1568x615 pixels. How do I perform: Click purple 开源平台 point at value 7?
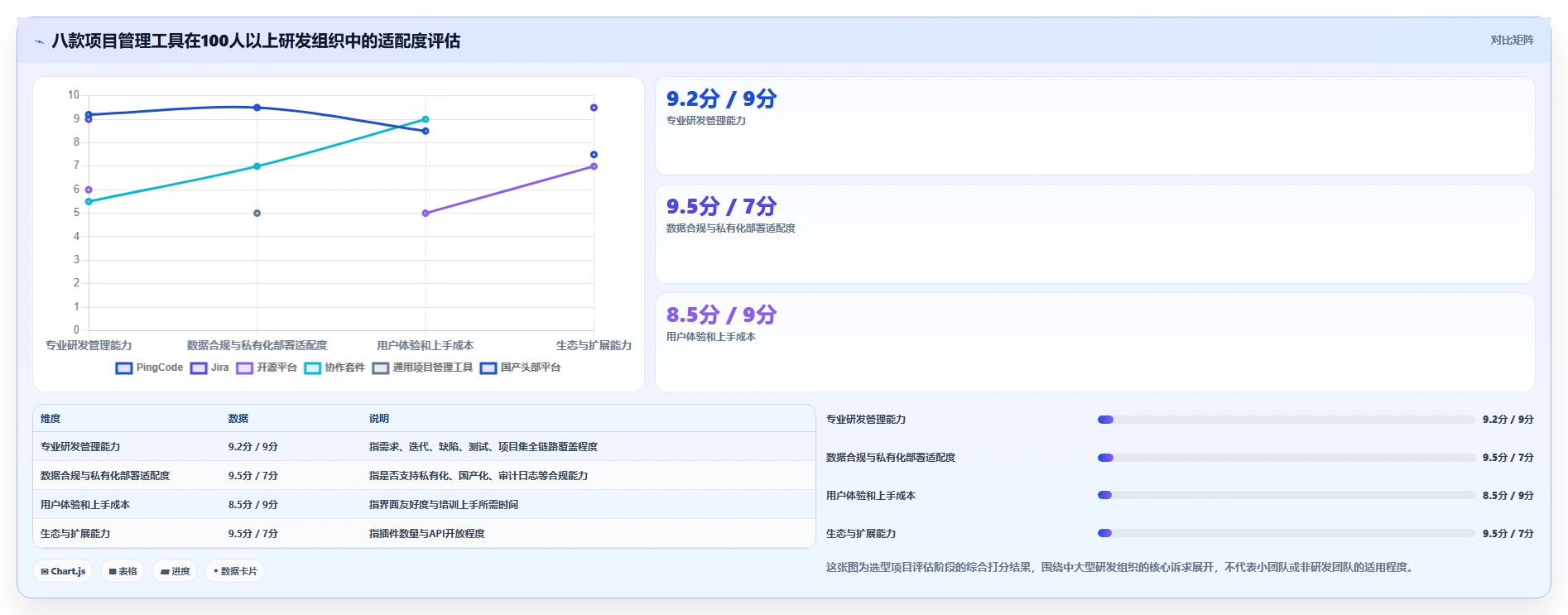pyautogui.click(x=594, y=166)
